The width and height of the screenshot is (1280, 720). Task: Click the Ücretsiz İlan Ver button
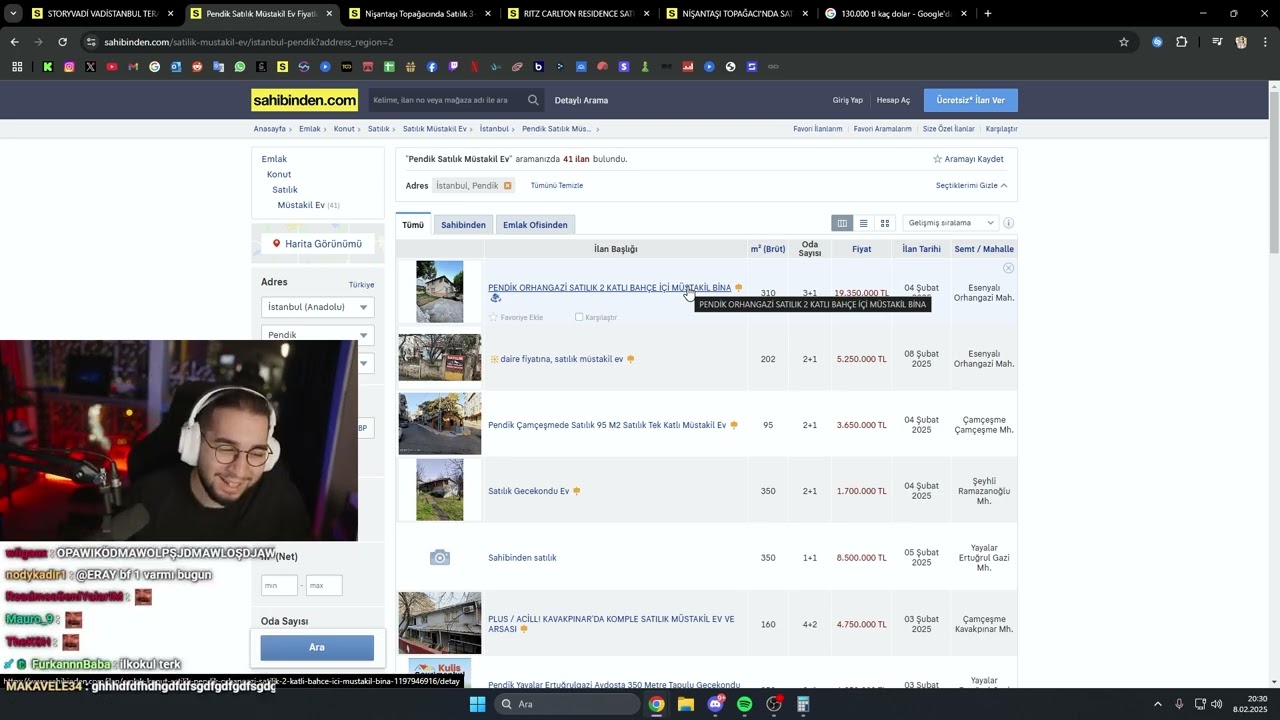(971, 100)
